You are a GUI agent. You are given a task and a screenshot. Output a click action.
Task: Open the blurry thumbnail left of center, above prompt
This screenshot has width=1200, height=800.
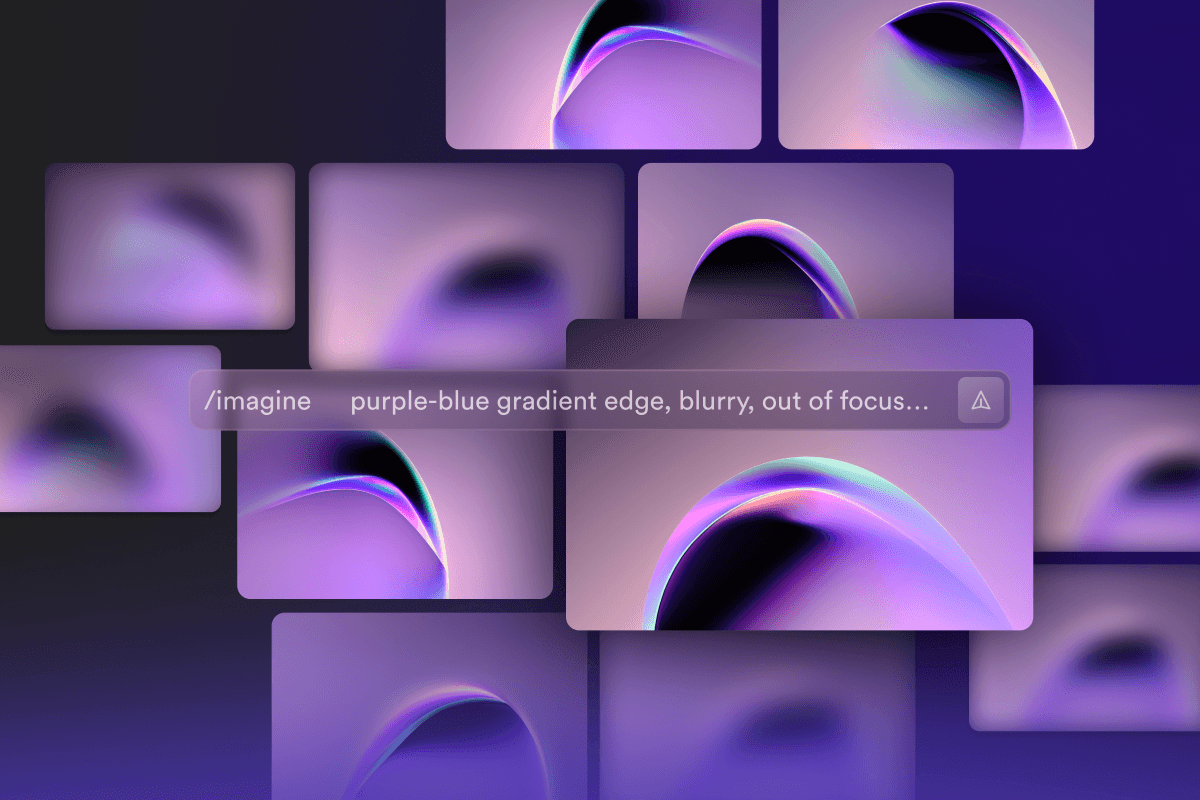coord(466,260)
